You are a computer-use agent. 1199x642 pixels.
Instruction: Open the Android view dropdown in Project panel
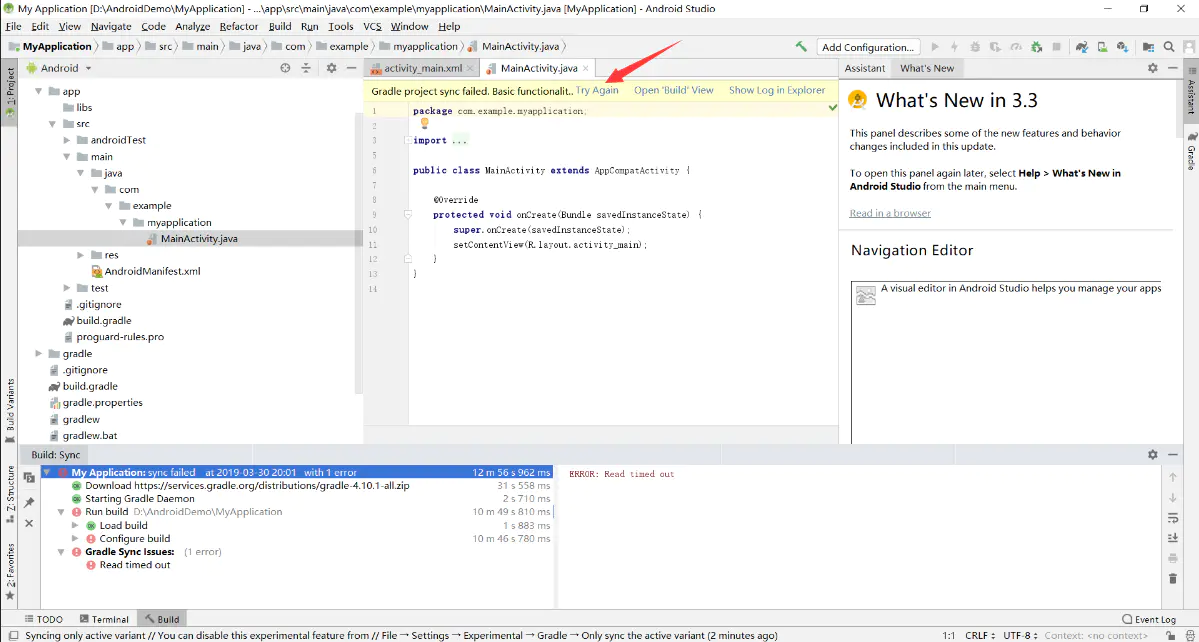click(x=59, y=68)
